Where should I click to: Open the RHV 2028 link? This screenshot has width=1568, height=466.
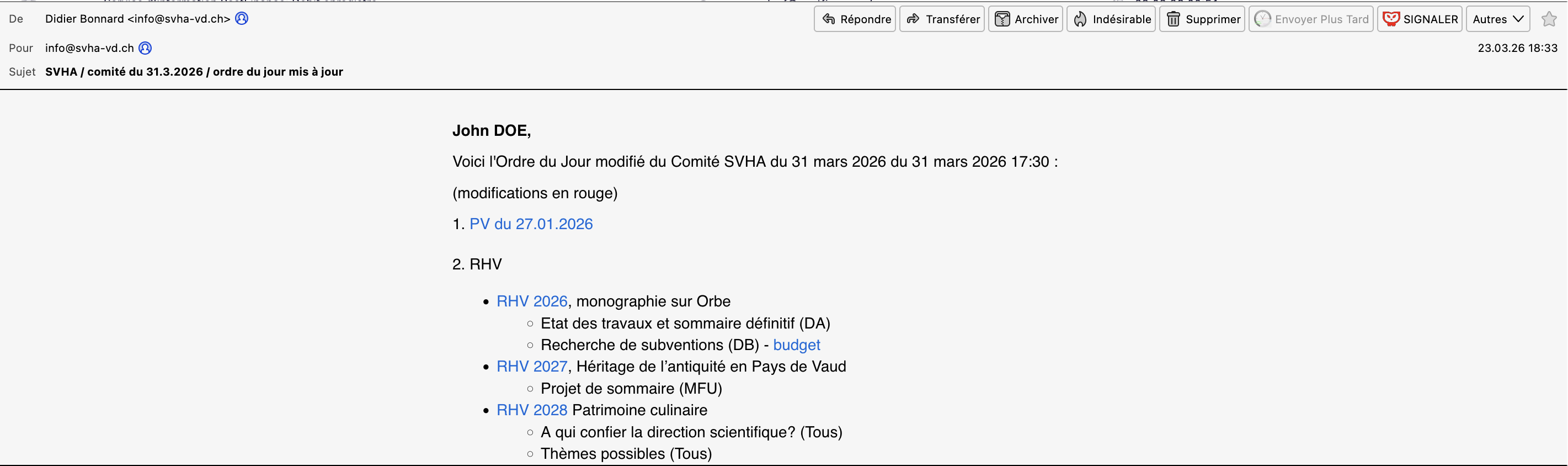531,411
